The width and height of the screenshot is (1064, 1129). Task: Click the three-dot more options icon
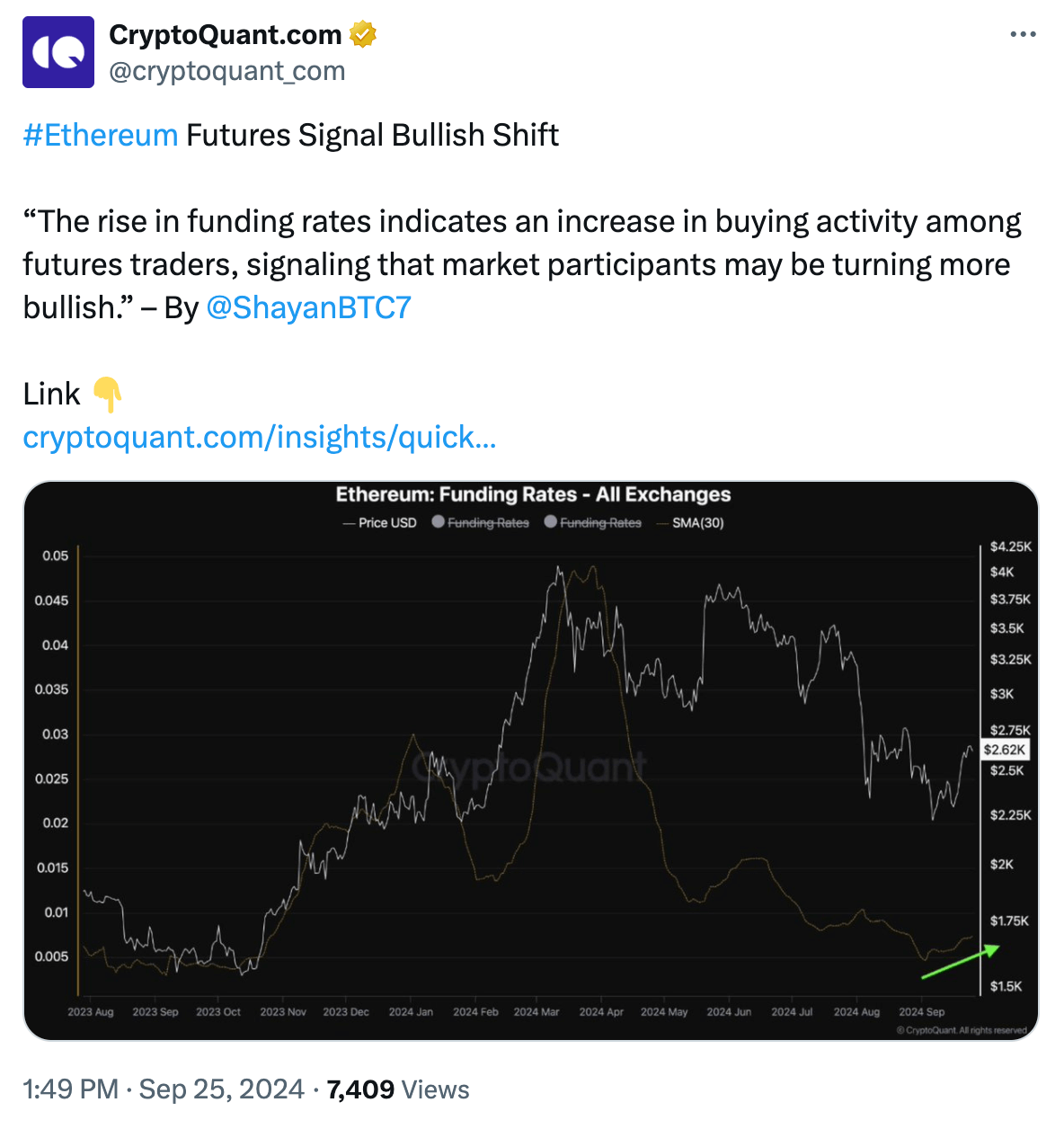point(1024,34)
